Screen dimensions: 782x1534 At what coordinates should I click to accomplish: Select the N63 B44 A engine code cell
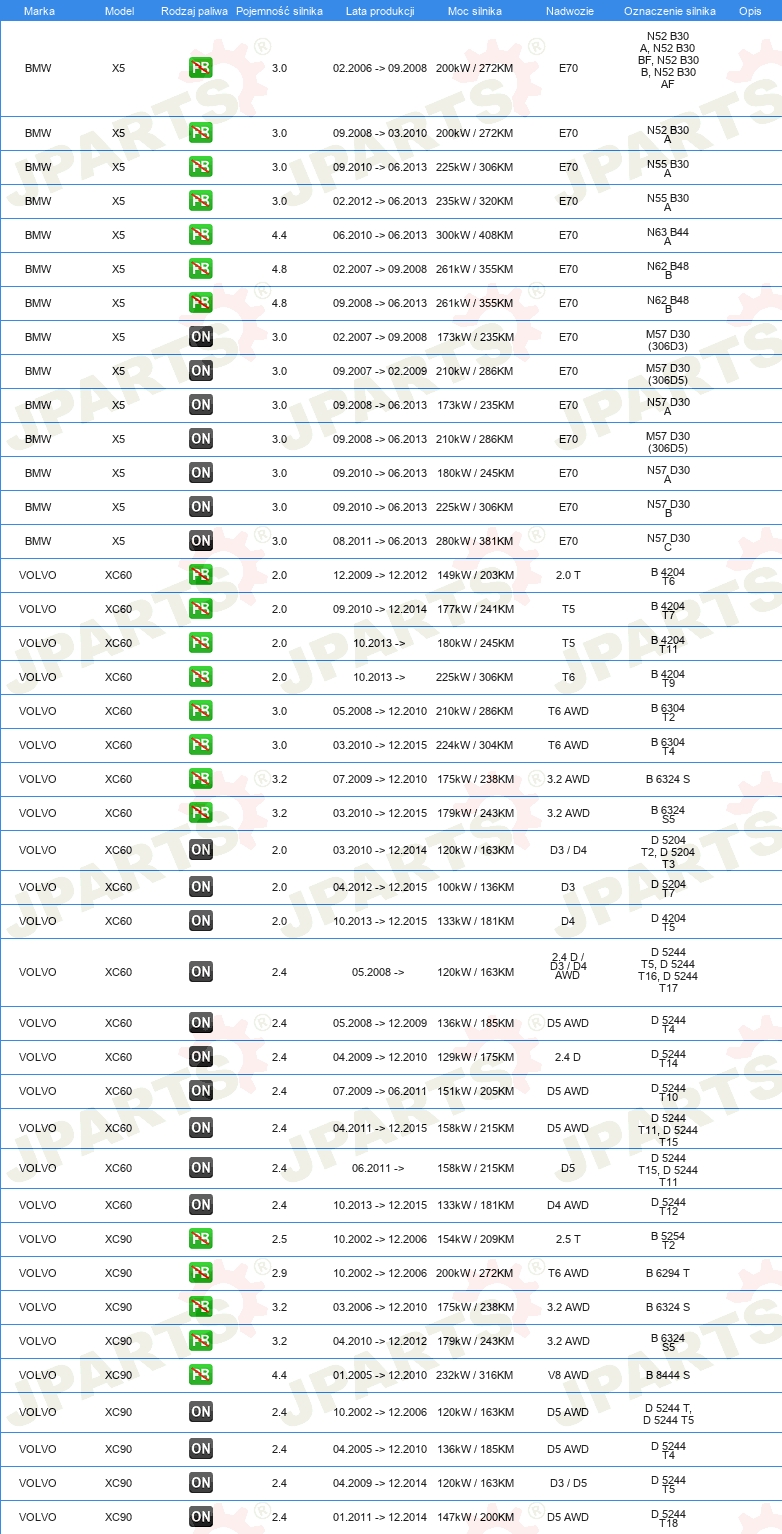pyautogui.click(x=668, y=235)
